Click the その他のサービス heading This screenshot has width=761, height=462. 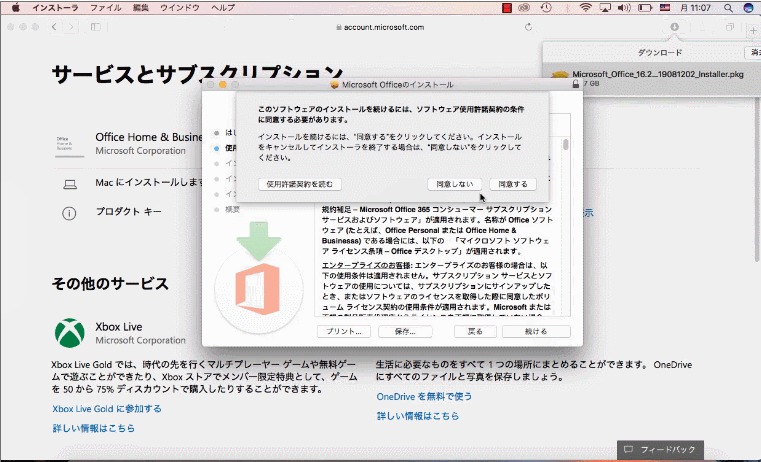pyautogui.click(x=110, y=283)
